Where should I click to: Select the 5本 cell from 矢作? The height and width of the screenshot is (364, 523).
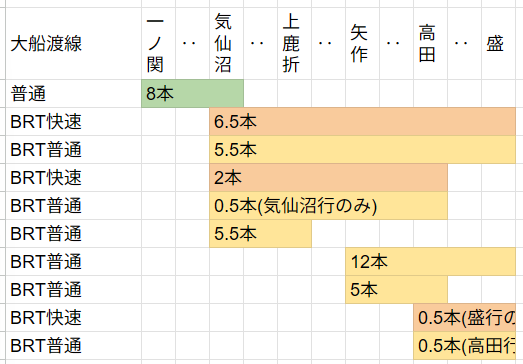tap(397, 290)
